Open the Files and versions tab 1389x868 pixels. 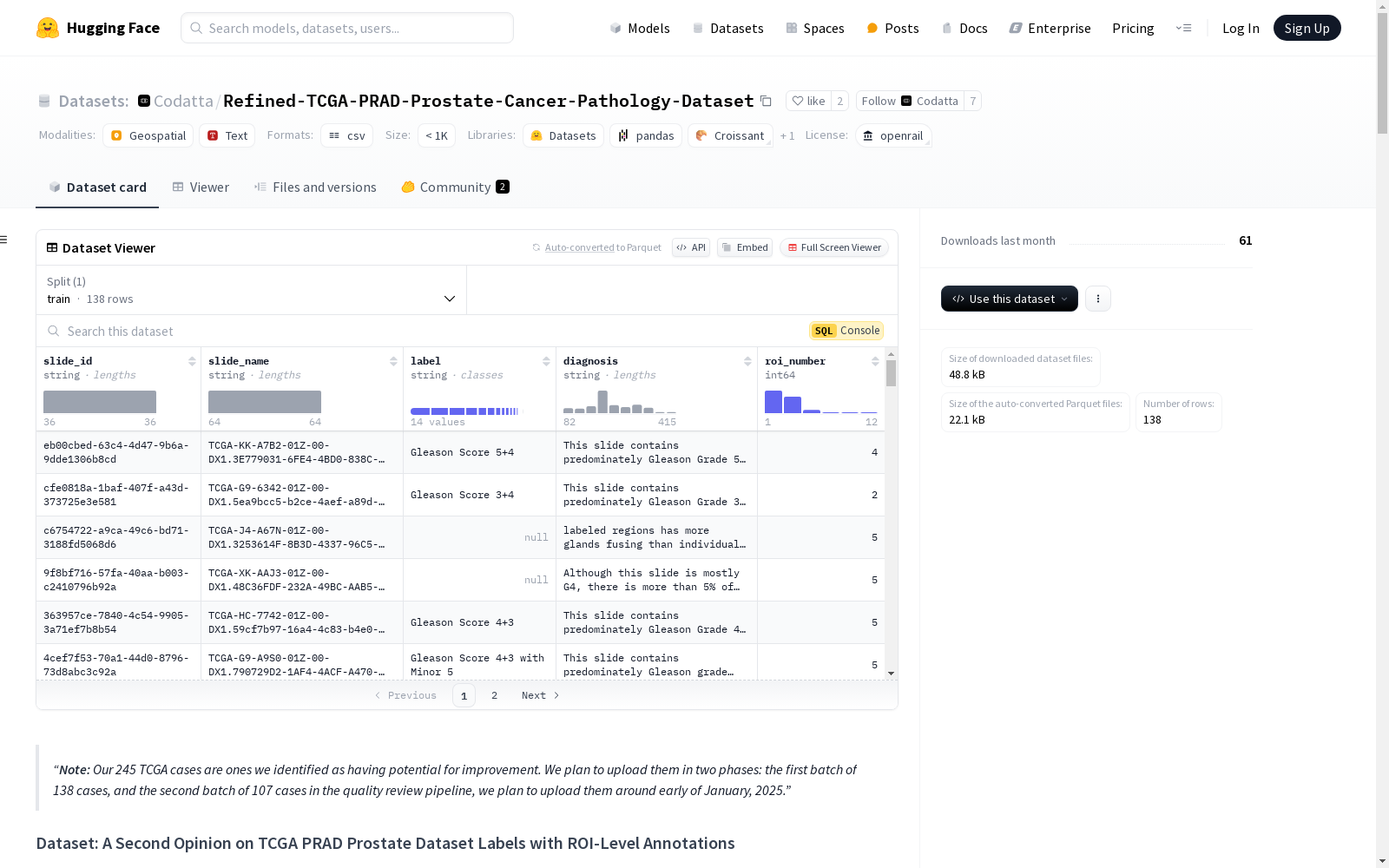click(x=315, y=187)
